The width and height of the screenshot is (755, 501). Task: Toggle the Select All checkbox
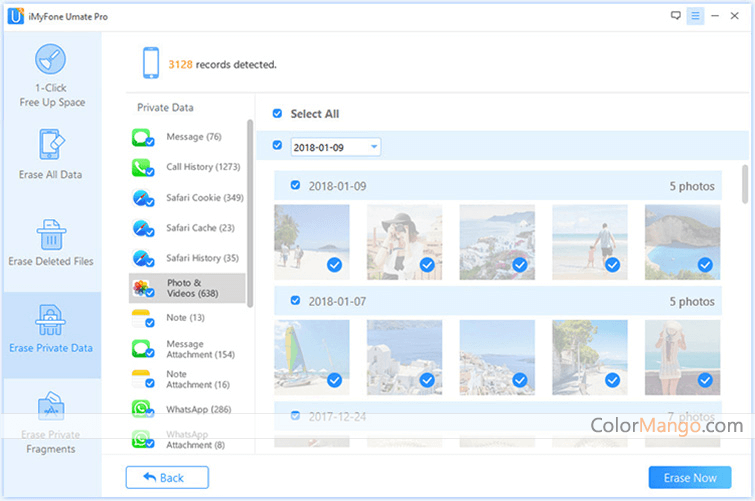(278, 114)
